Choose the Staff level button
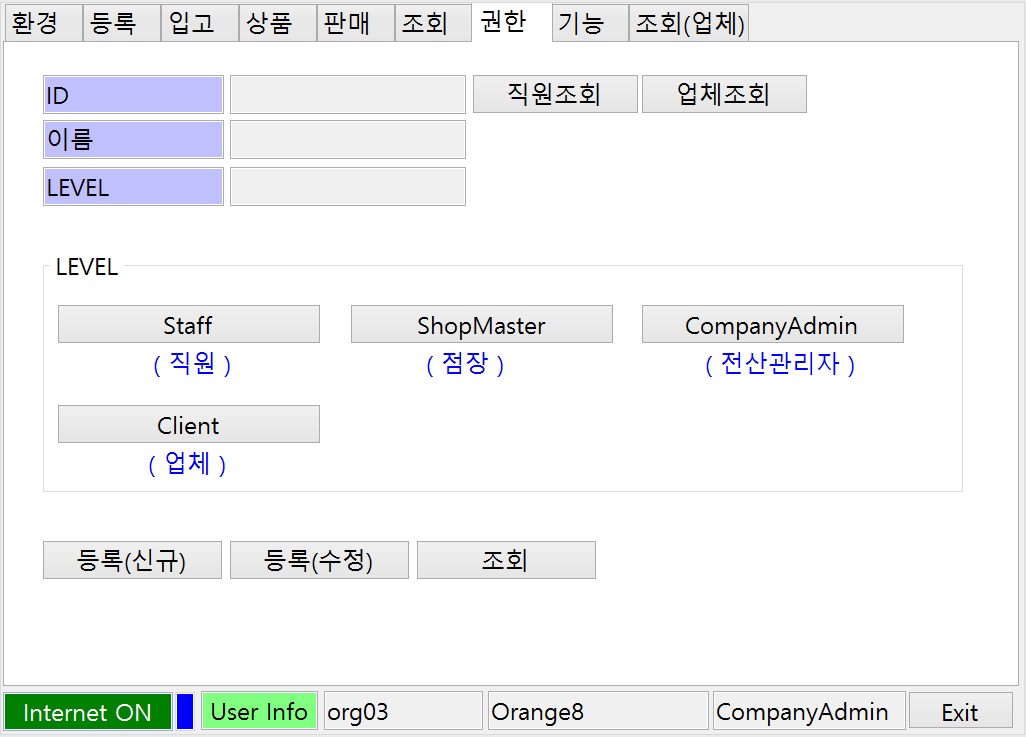This screenshot has width=1026, height=737. 188,324
